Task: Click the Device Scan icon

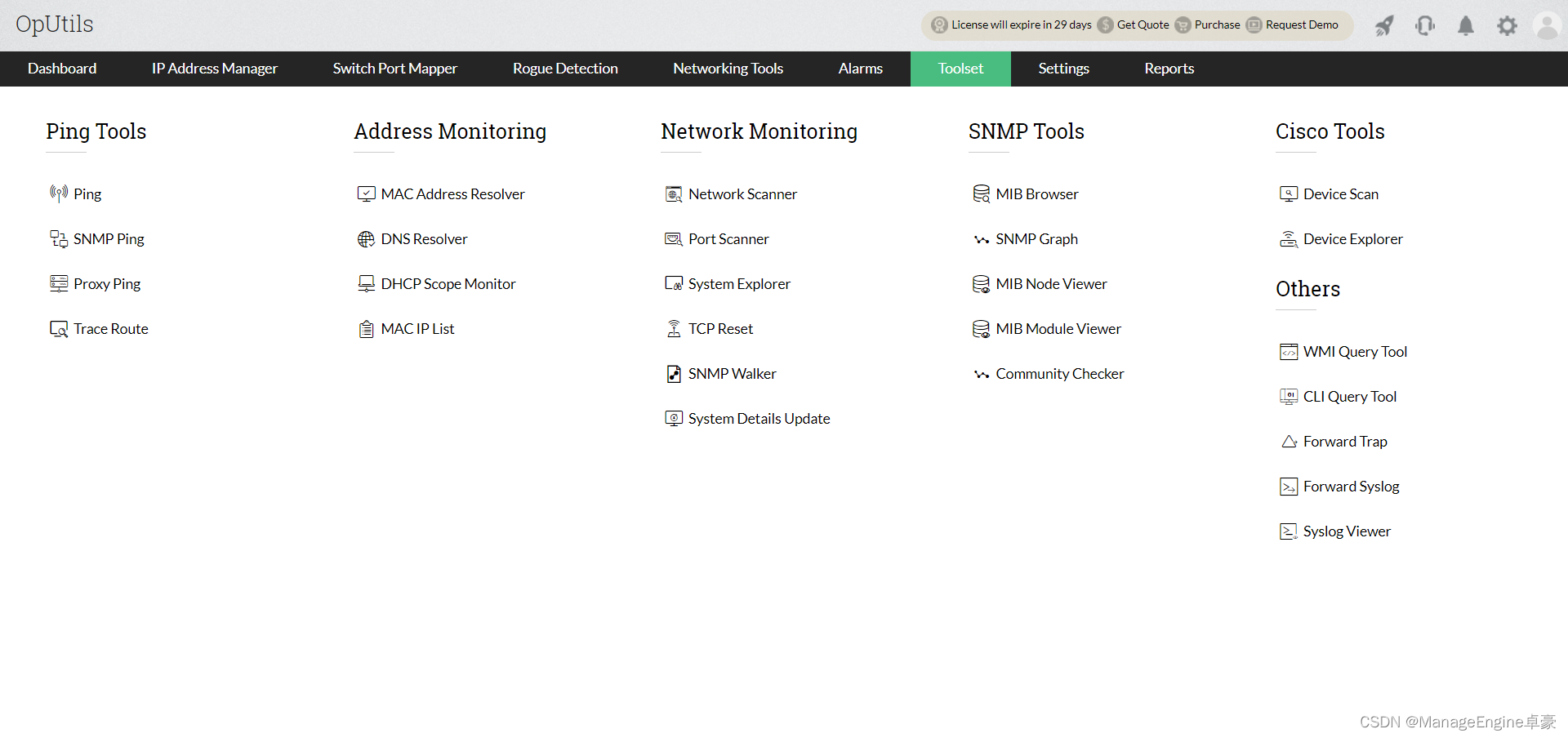Action: coord(1289,193)
